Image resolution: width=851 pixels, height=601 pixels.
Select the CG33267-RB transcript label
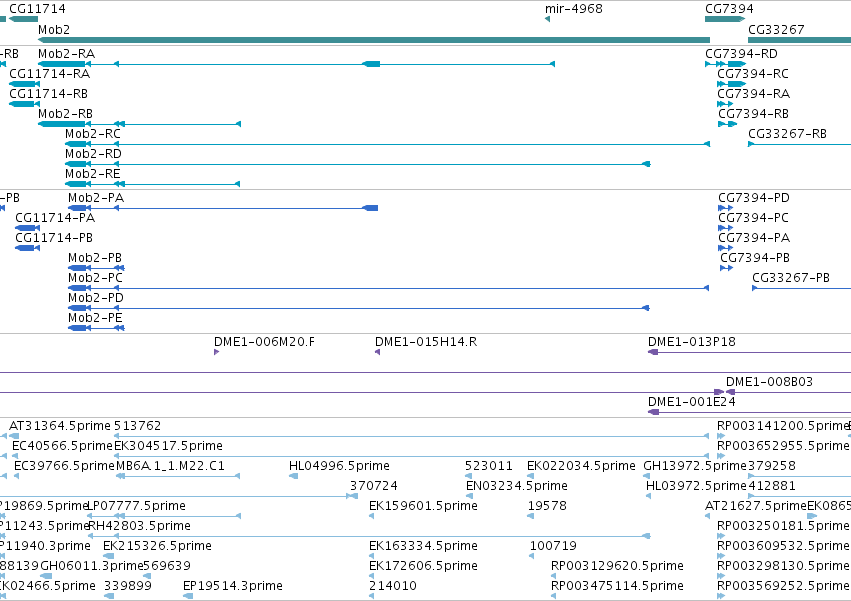pos(787,134)
